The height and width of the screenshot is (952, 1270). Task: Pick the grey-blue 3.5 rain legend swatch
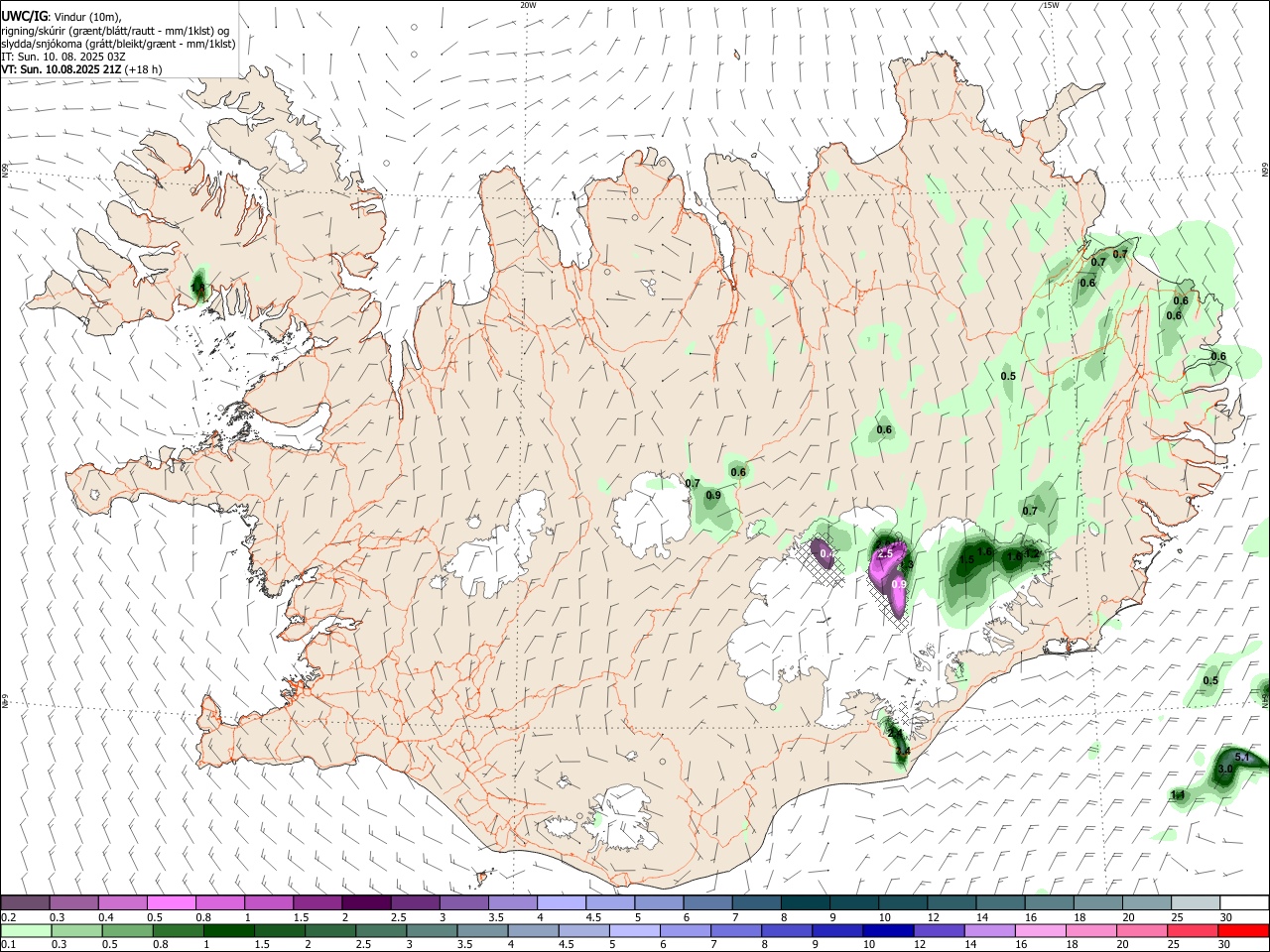pos(482,930)
